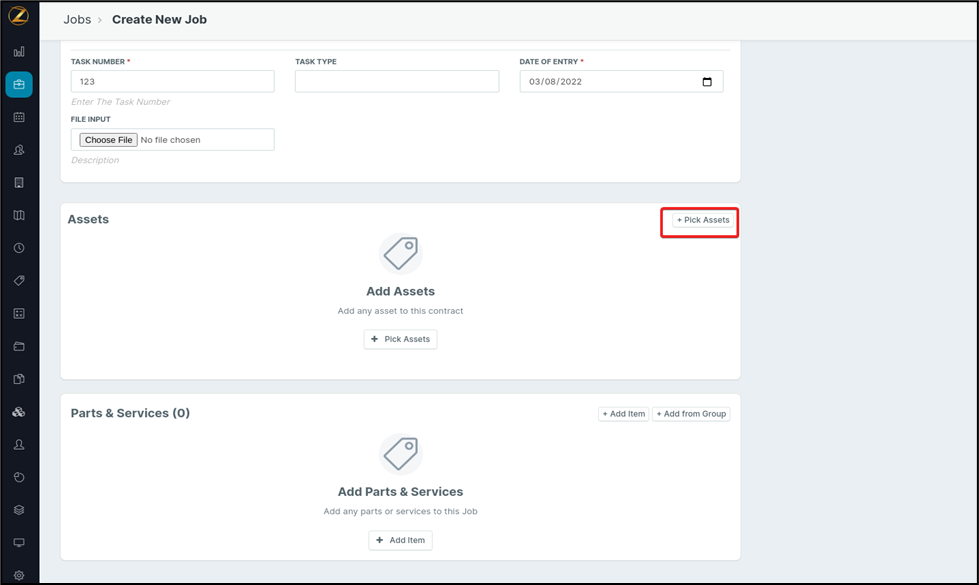The height and width of the screenshot is (585, 979).
Task: Focus the Task Number input field
Action: [x=172, y=82]
